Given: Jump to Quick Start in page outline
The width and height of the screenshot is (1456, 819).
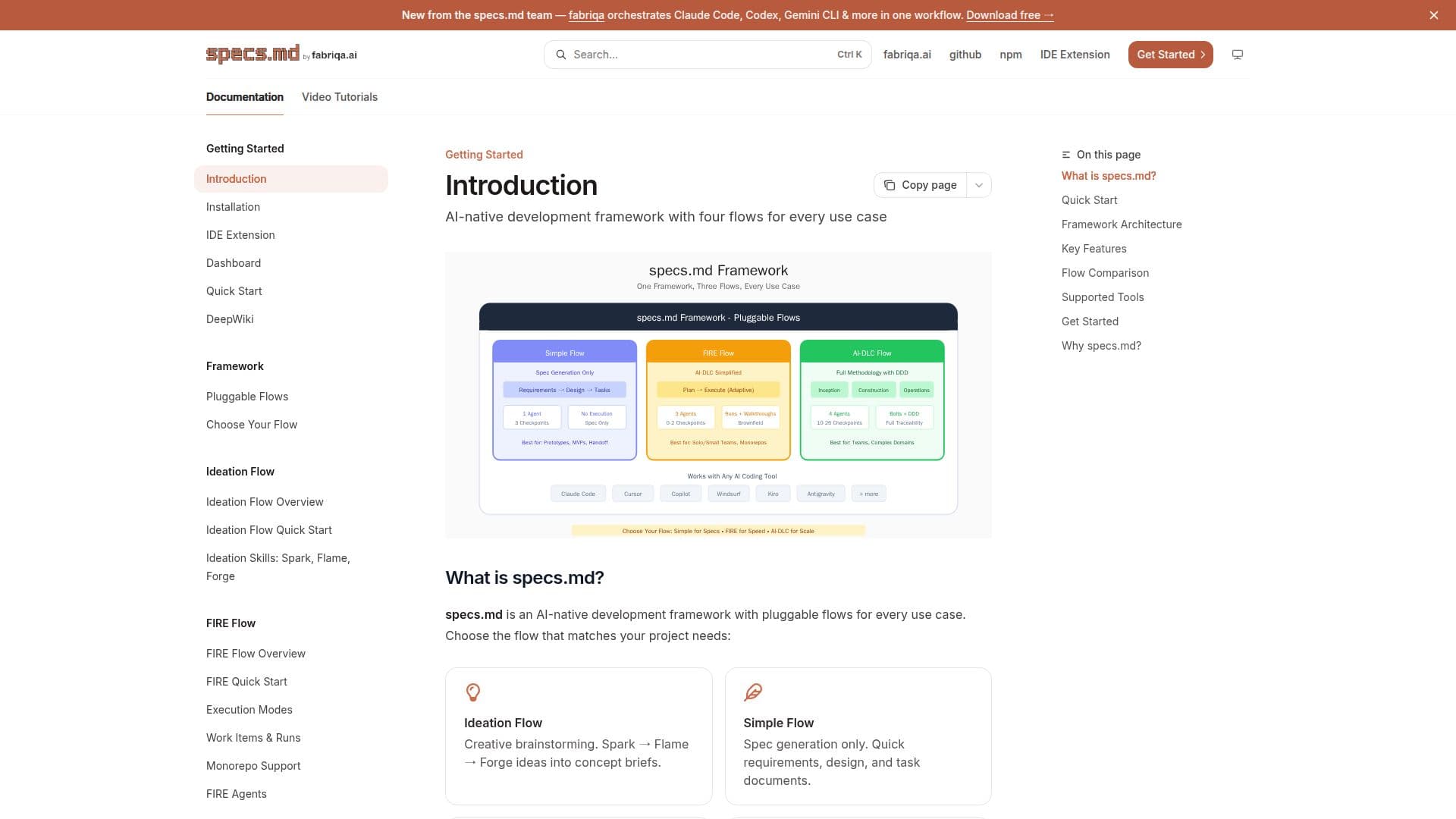Looking at the screenshot, I should [1089, 200].
